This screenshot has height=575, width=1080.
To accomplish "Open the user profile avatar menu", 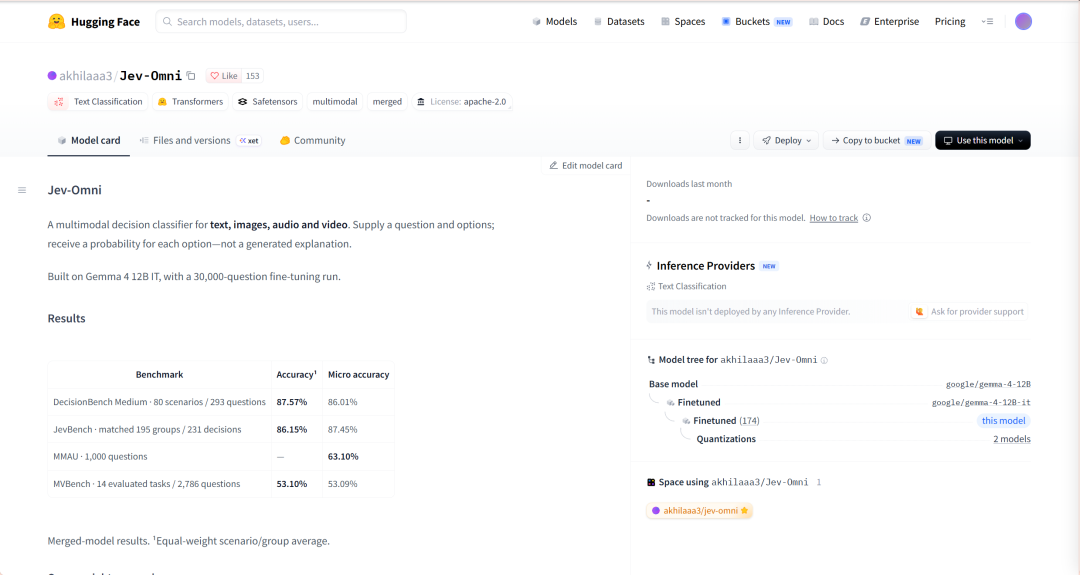I will point(1024,21).
